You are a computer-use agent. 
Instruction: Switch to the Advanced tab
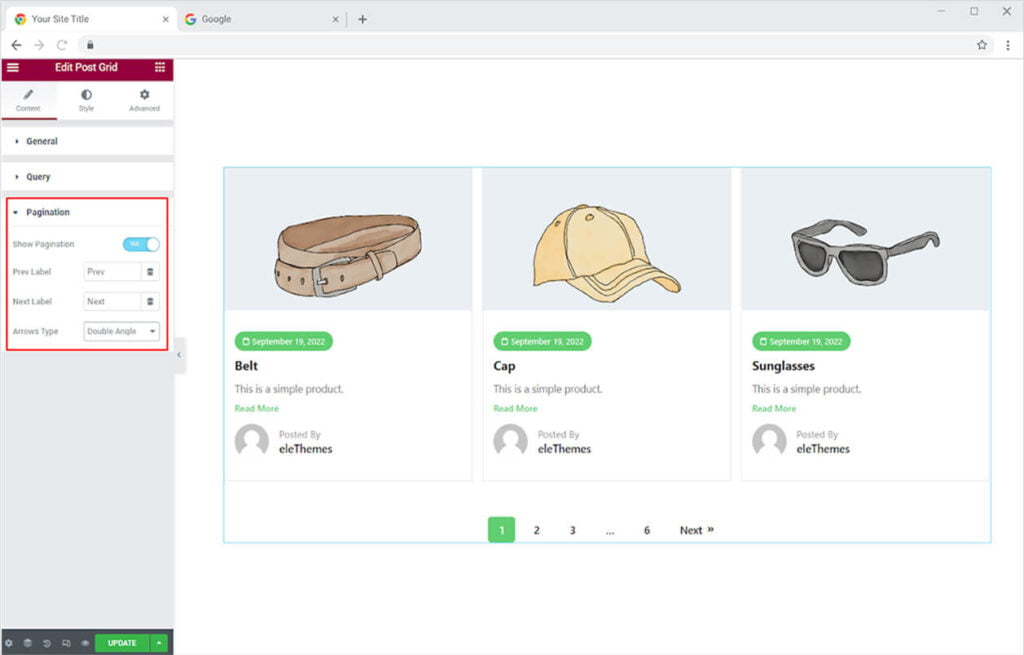[x=144, y=100]
